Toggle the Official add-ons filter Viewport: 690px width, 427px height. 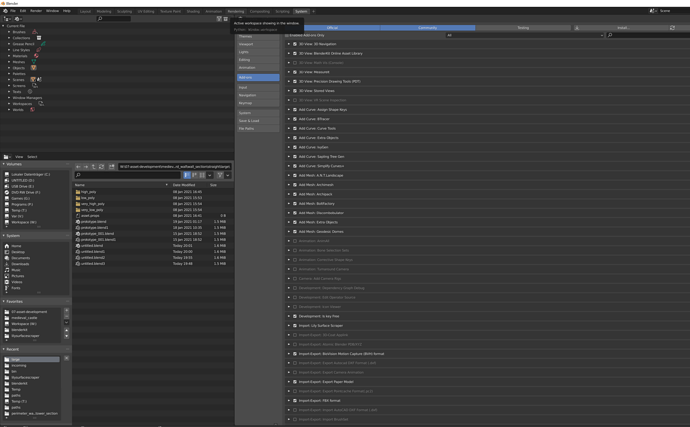coord(332,28)
